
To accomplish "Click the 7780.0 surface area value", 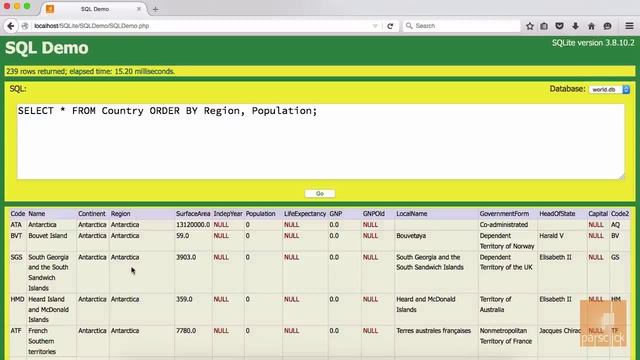I will pyautogui.click(x=186, y=331).
